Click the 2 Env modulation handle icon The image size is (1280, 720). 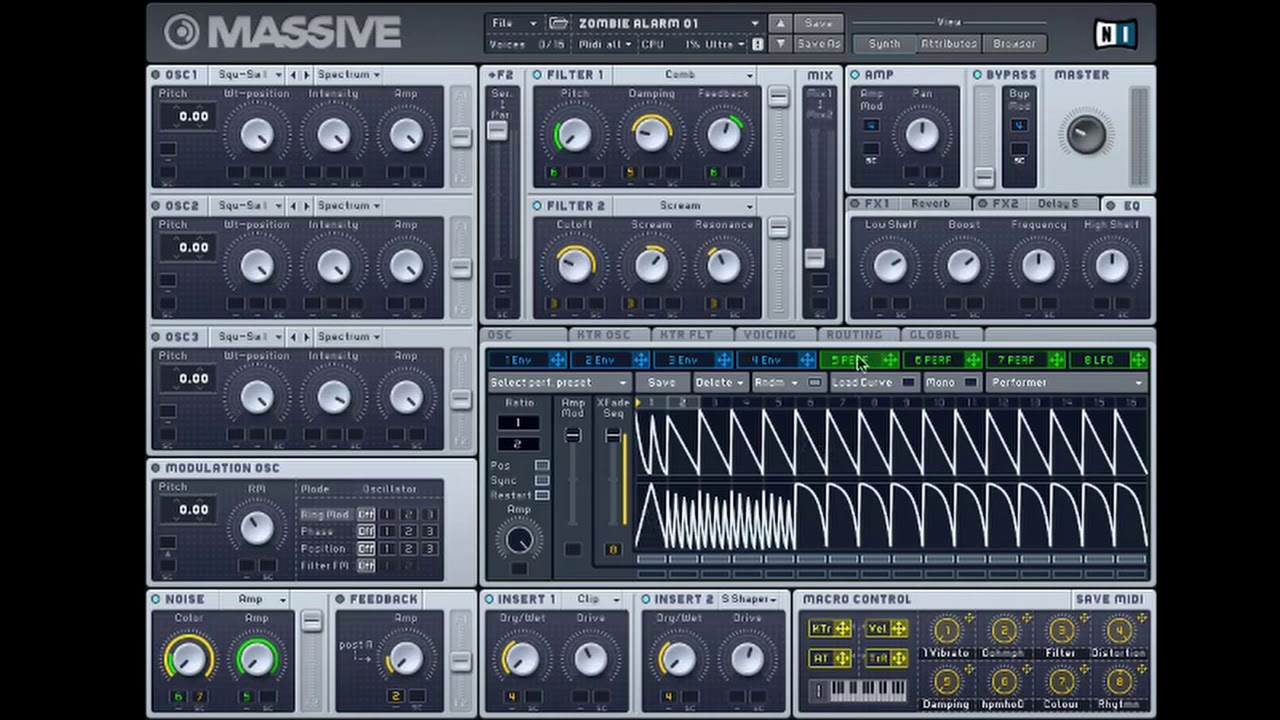641,360
